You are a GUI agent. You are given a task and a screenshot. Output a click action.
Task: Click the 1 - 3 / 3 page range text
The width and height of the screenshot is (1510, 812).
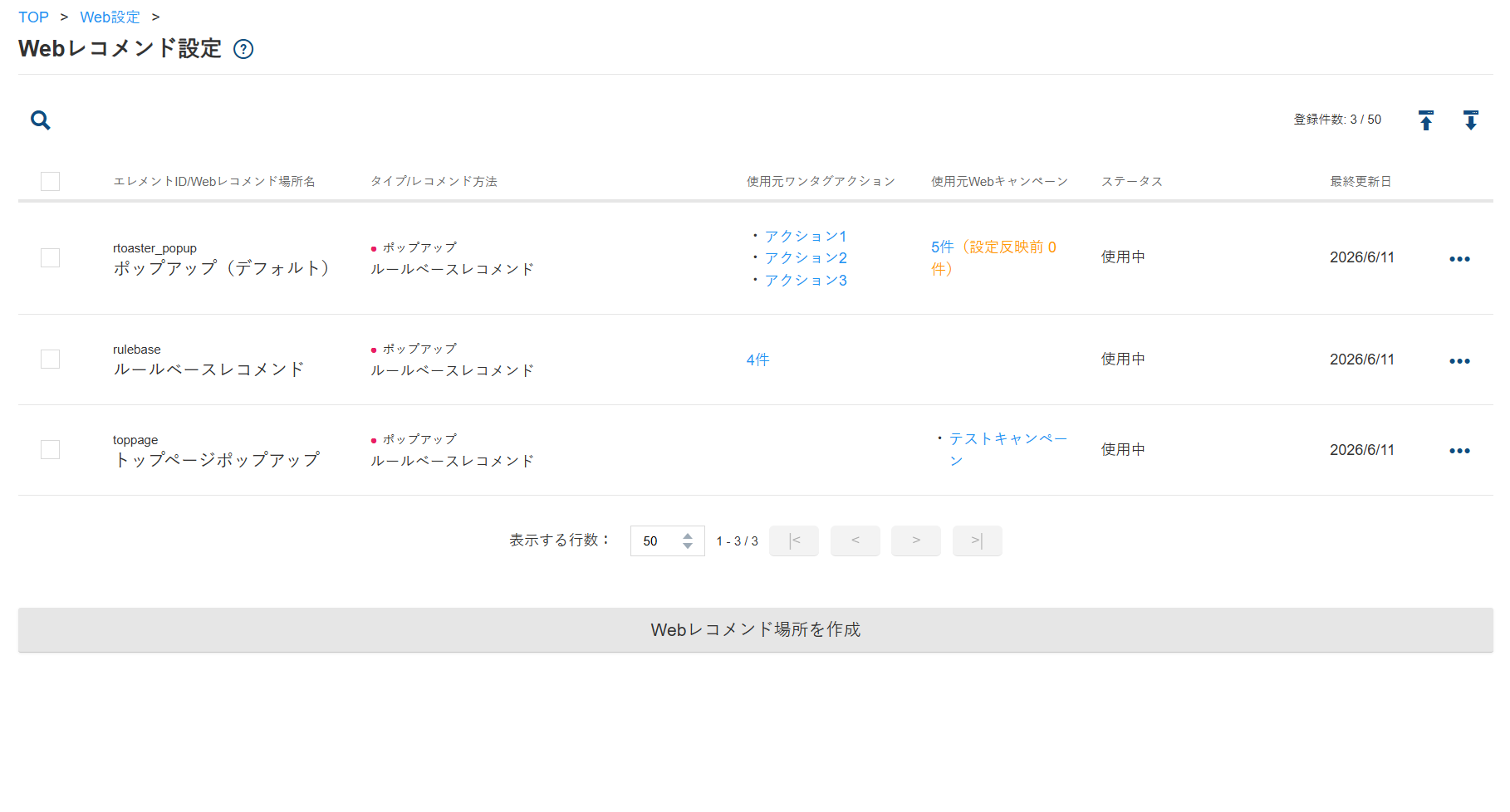point(737,541)
